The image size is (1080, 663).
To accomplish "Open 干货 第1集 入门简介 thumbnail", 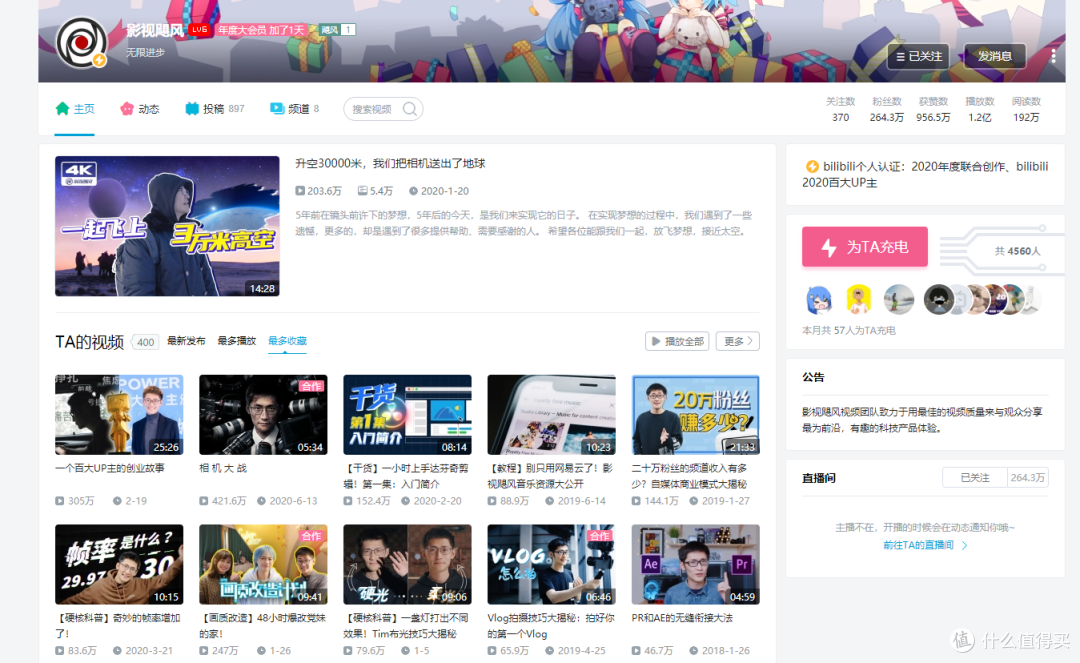I will [x=407, y=414].
